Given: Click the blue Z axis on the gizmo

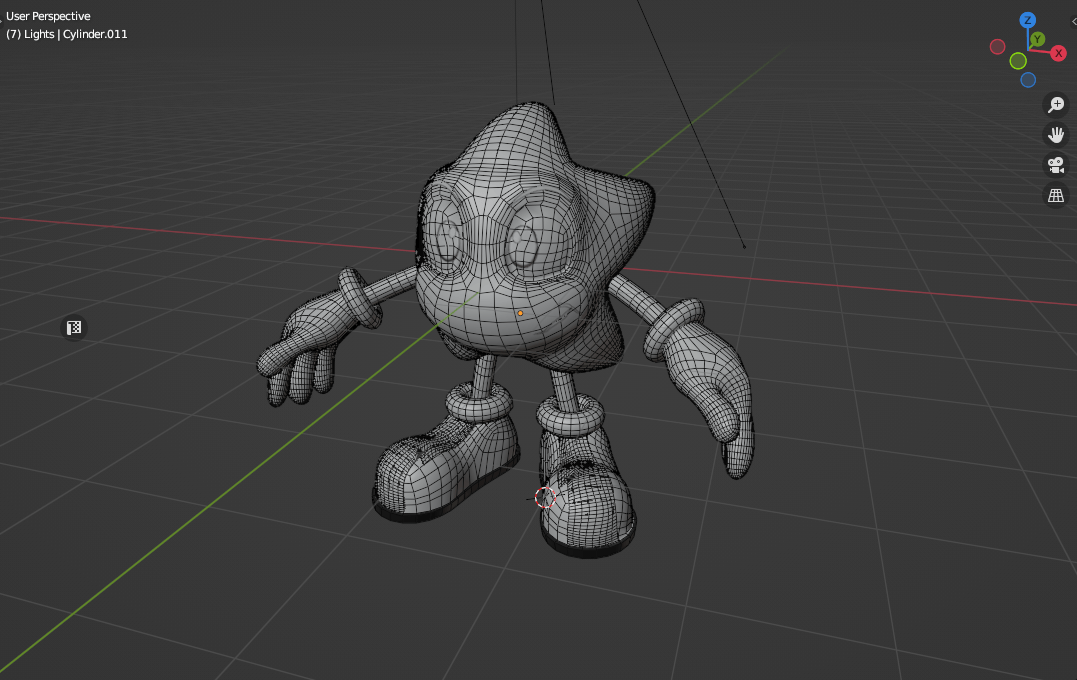Looking at the screenshot, I should pos(1027,20).
